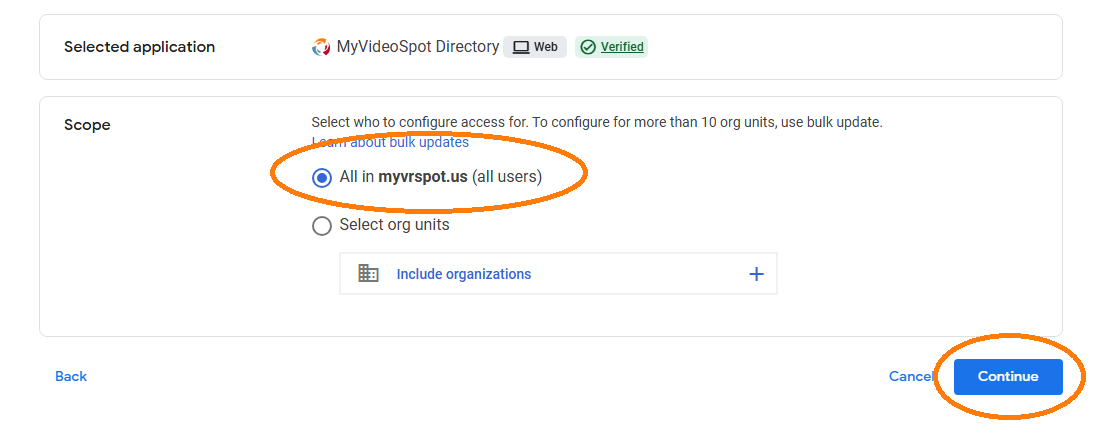Click the green checkmark Verified icon
Screen dimensions: 1109x440
tap(588, 47)
